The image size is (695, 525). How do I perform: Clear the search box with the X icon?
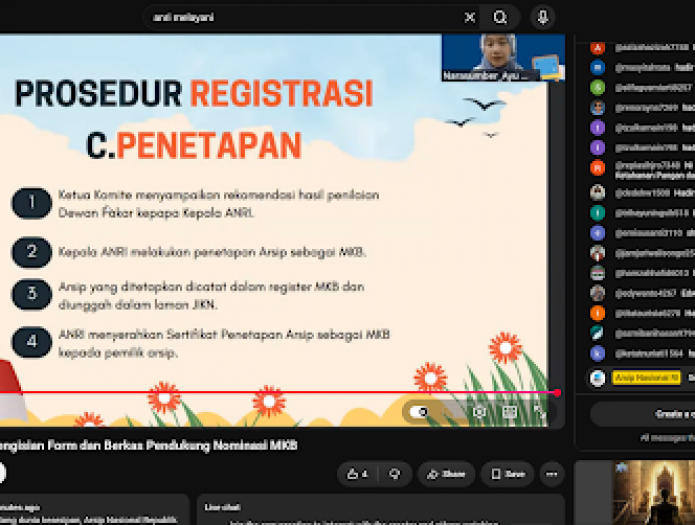(470, 18)
